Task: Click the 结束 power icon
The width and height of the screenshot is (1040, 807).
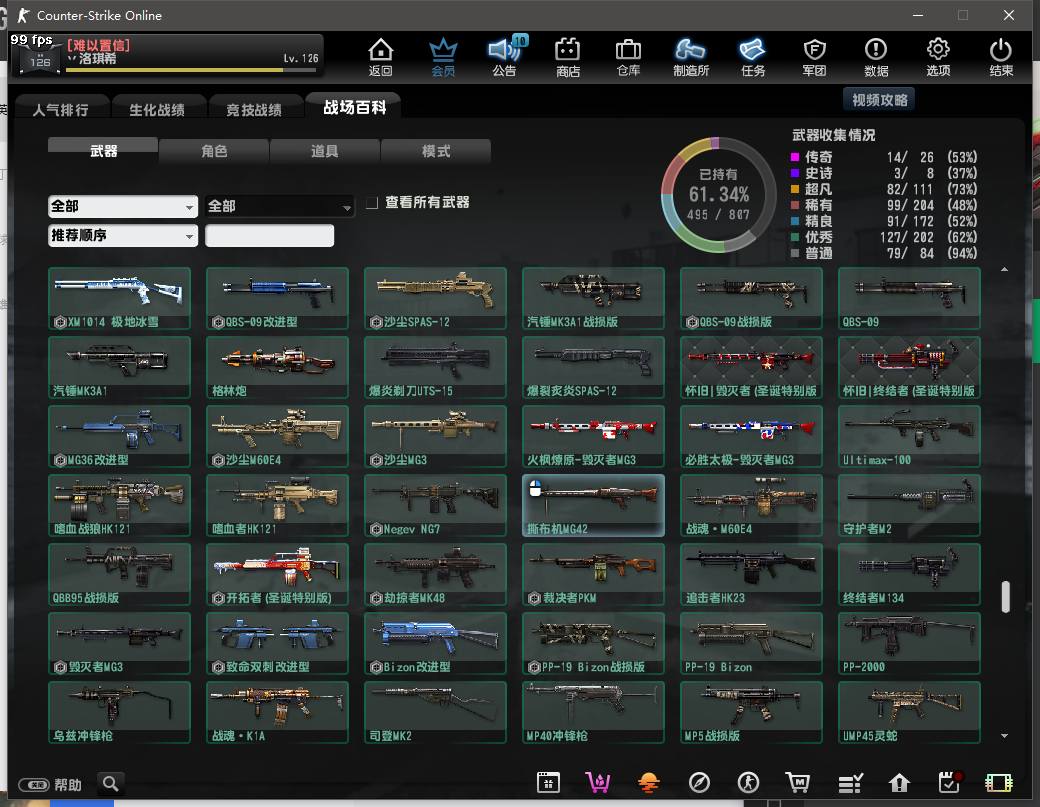Action: [x=1000, y=57]
